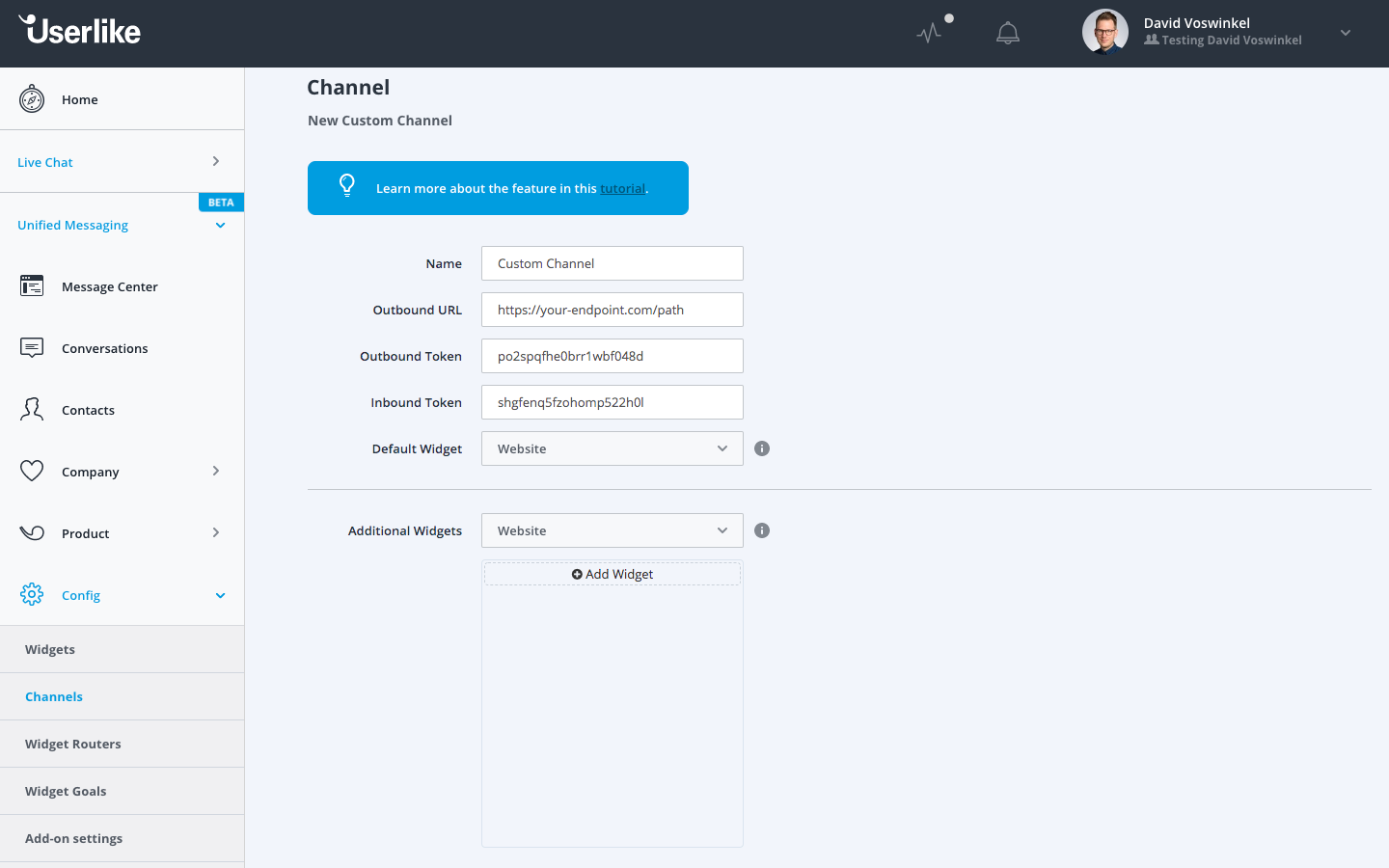Click the Userlike logo
This screenshot has width=1389, height=868.
[79, 30]
